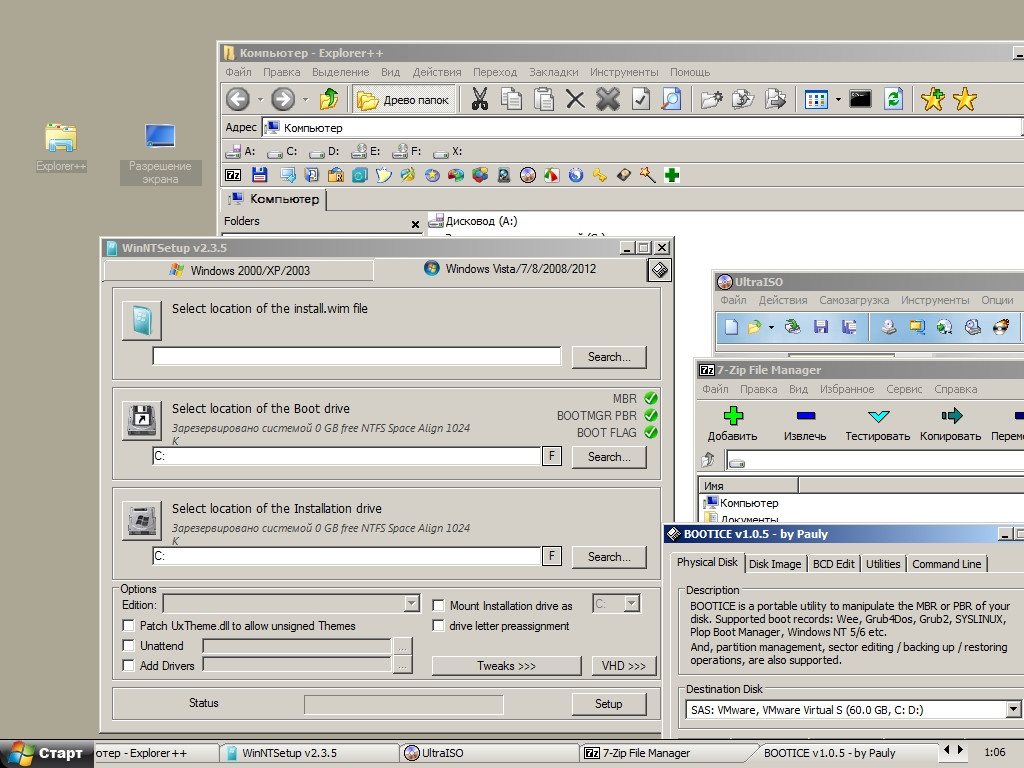Open the command prompt icon in Explorer++ toolbar

(x=859, y=99)
